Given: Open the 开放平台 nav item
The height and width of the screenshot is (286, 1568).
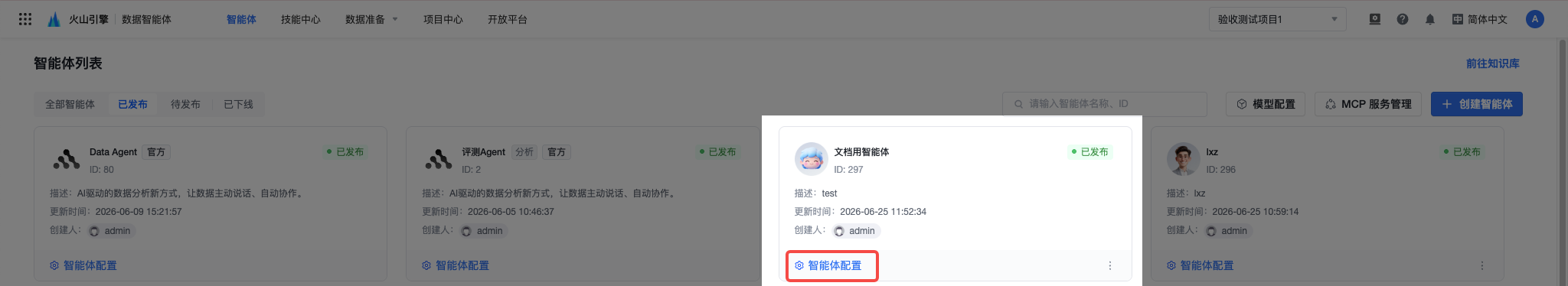Looking at the screenshot, I should pos(508,19).
